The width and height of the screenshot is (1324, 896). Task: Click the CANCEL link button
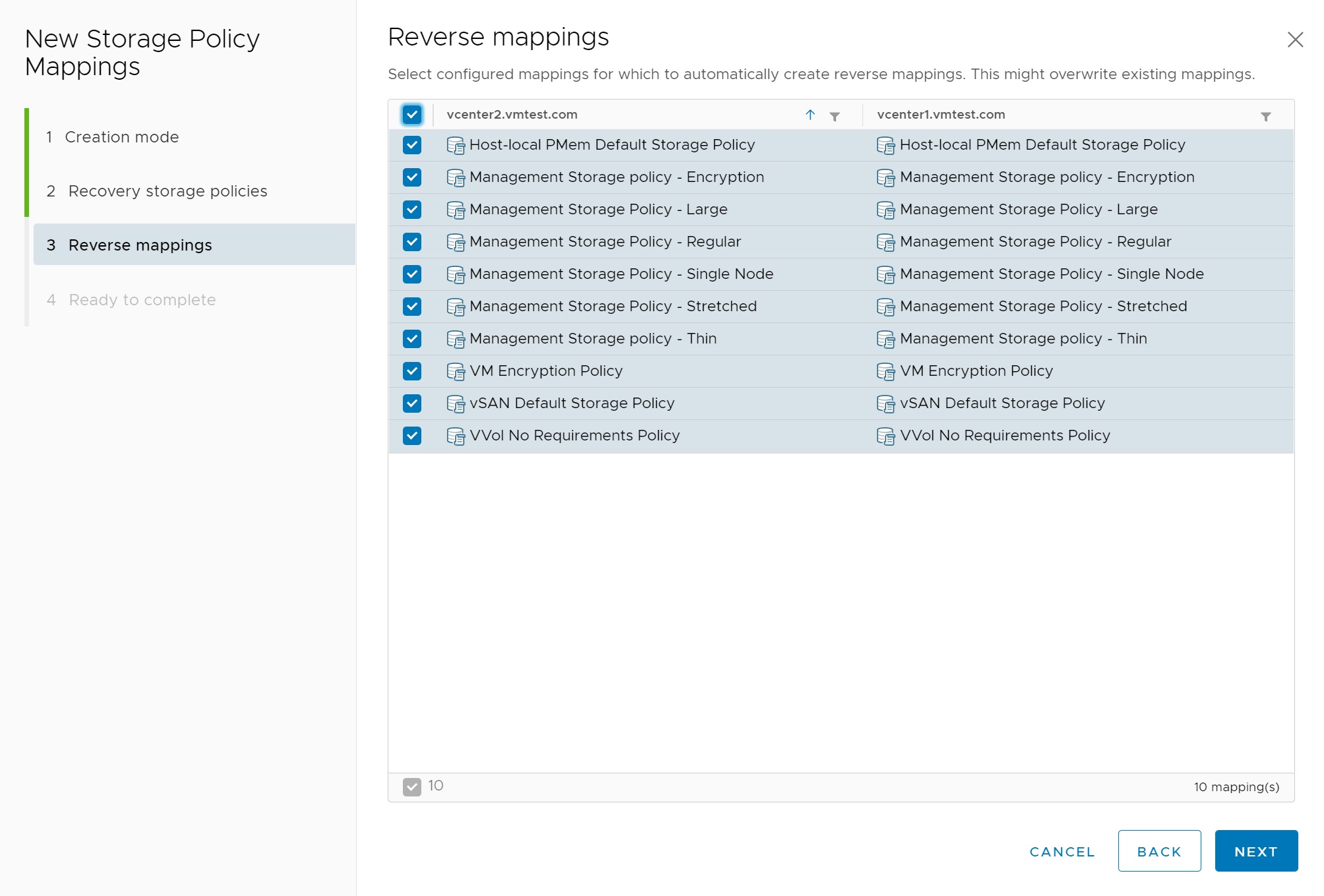[1062, 852]
